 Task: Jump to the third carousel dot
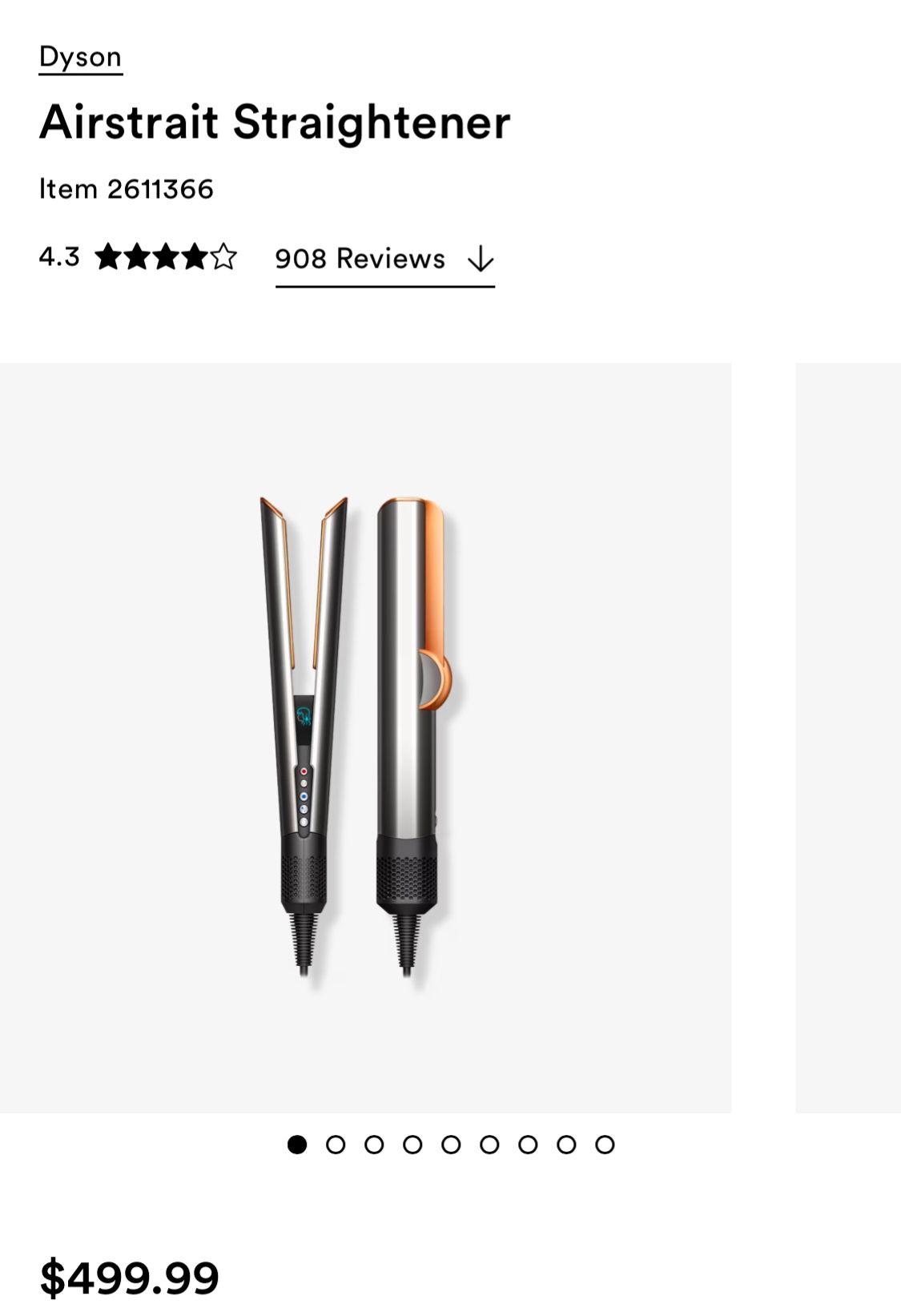pos(374,1145)
